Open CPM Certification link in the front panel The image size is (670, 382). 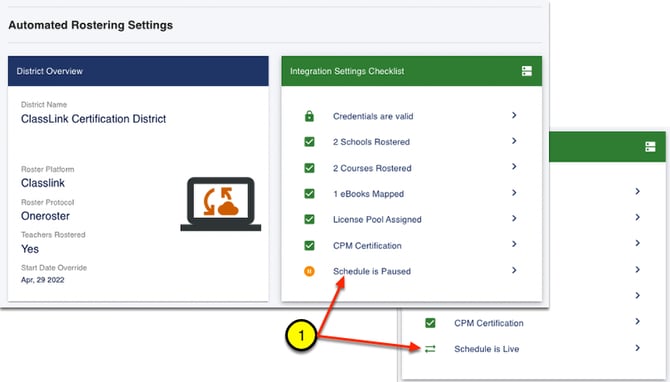[x=367, y=246]
